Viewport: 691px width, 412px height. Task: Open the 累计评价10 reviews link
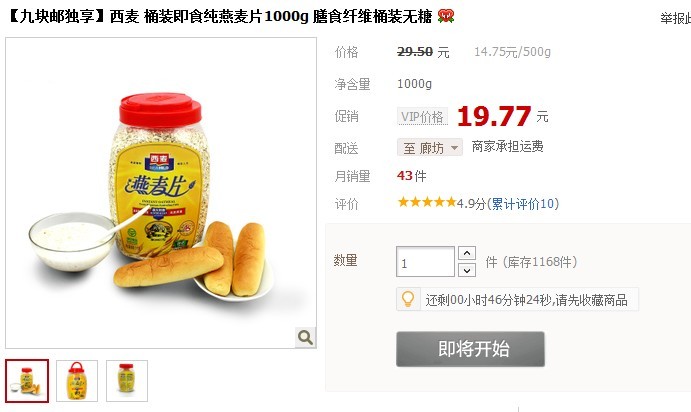[x=523, y=204]
